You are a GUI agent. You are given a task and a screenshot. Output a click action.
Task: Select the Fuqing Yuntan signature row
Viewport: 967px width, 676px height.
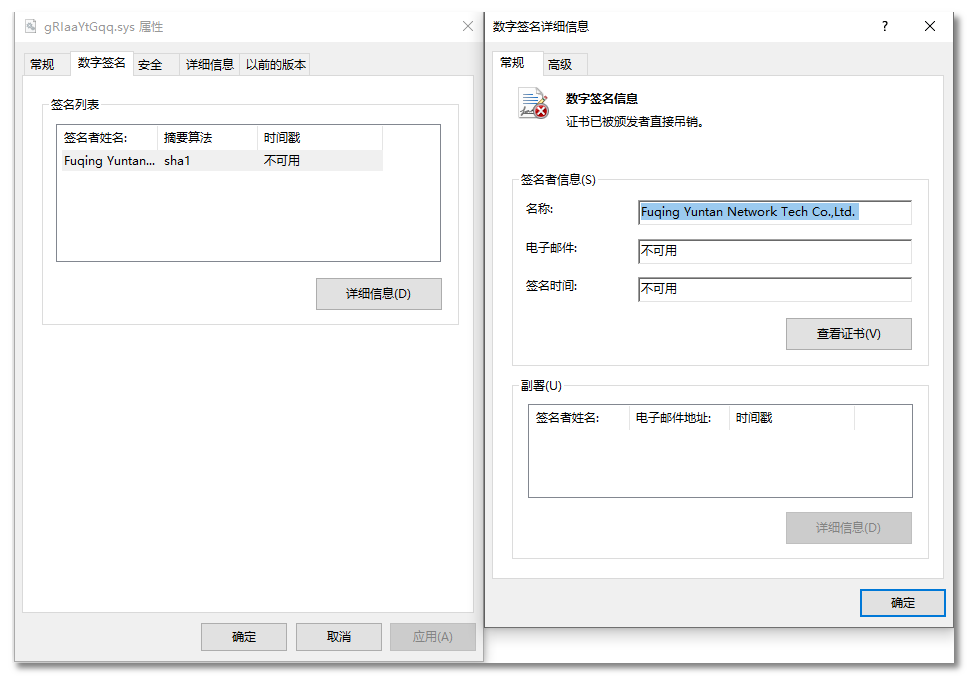pyautogui.click(x=220, y=161)
